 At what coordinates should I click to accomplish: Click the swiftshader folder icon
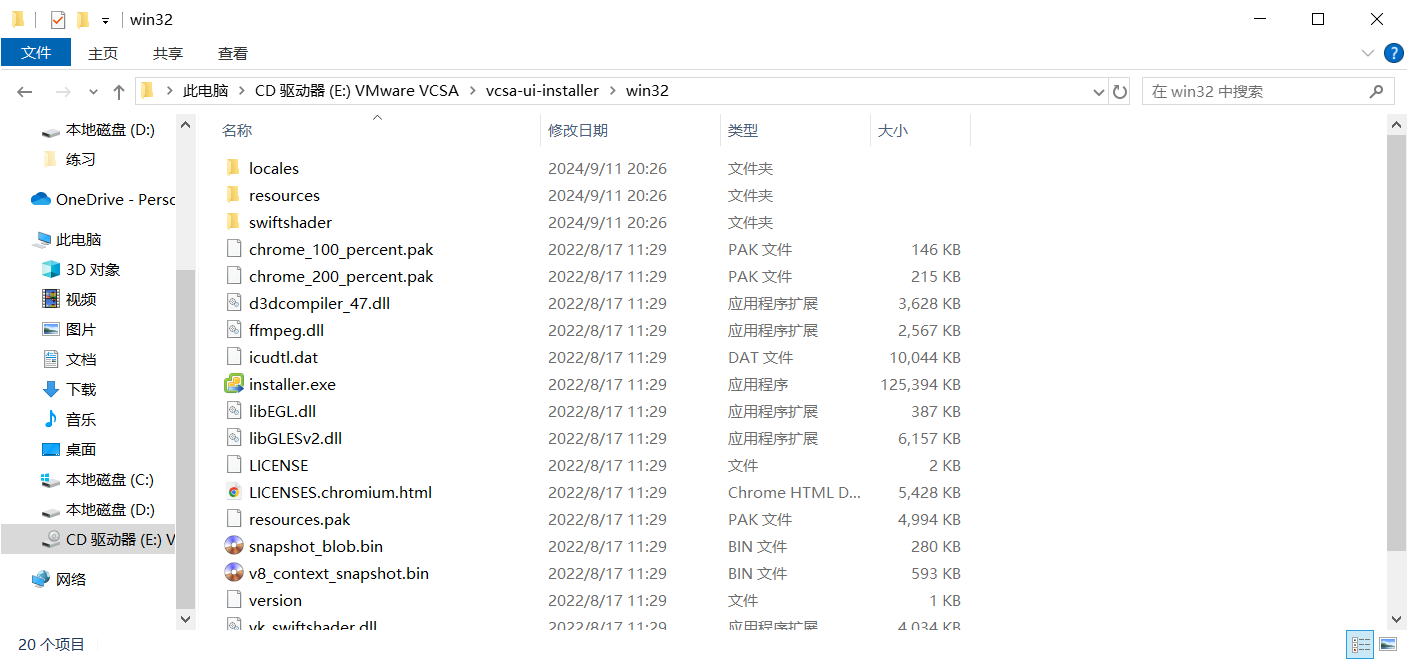[233, 222]
